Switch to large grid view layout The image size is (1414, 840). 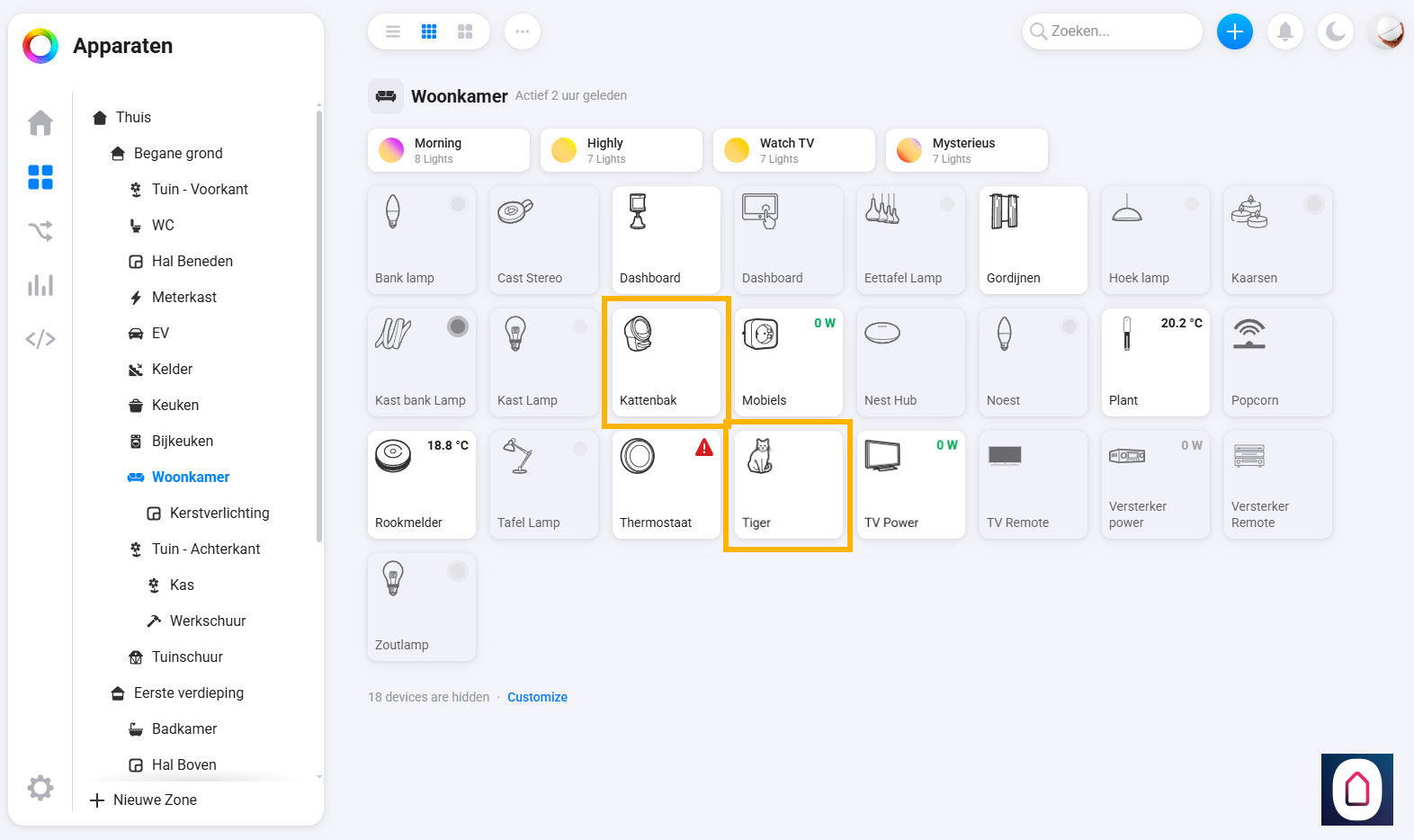click(x=465, y=31)
